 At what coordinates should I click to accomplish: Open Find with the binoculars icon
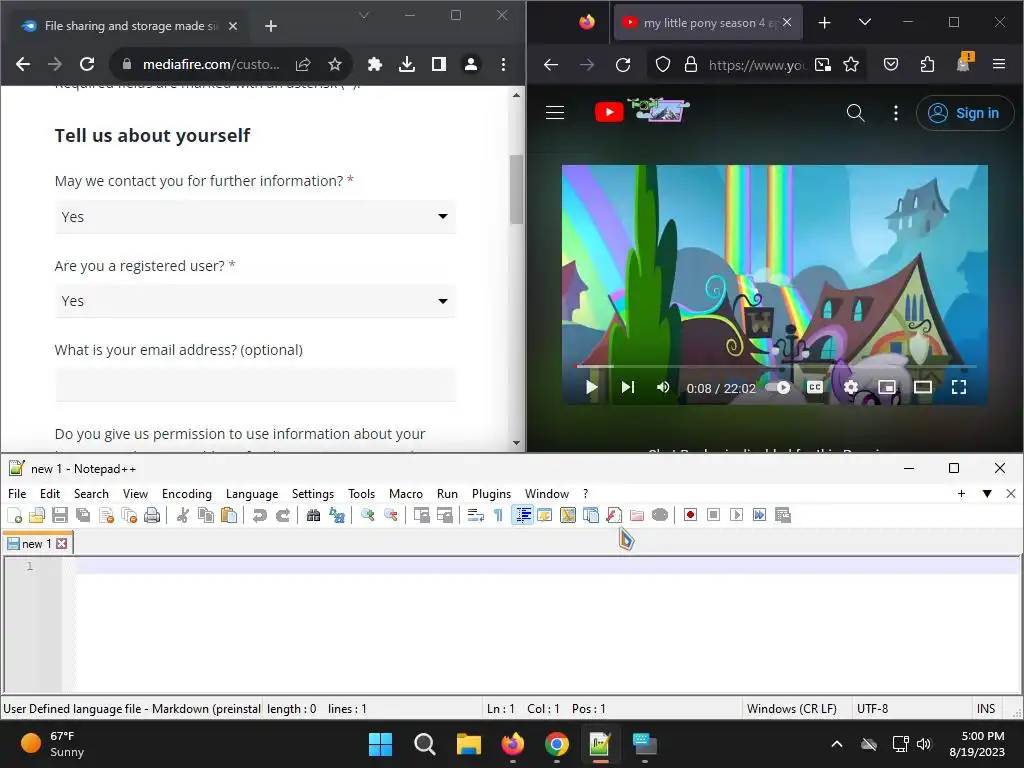[x=313, y=515]
